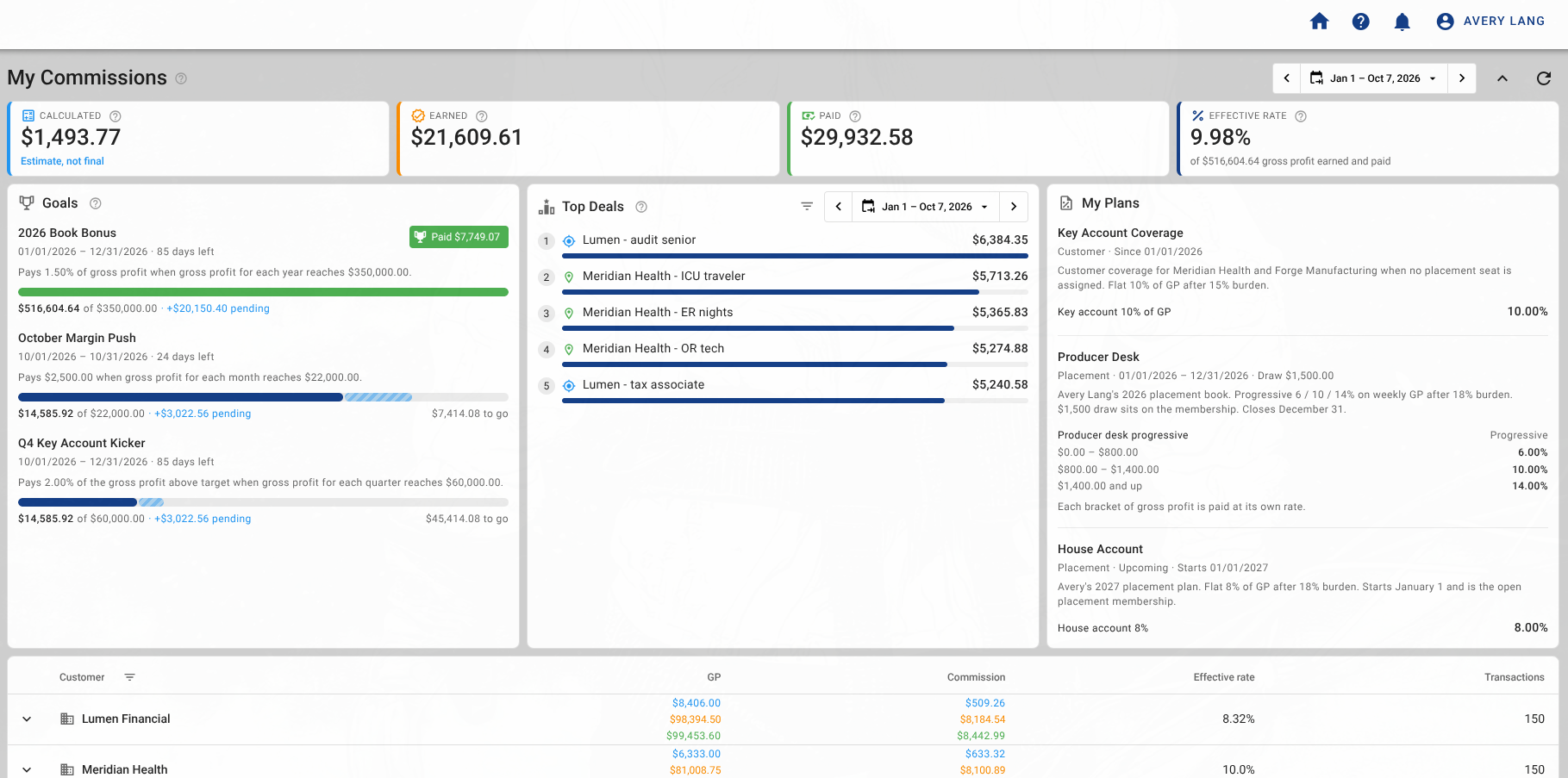
Task: Click Effective Rate help icon
Action: pyautogui.click(x=1301, y=116)
